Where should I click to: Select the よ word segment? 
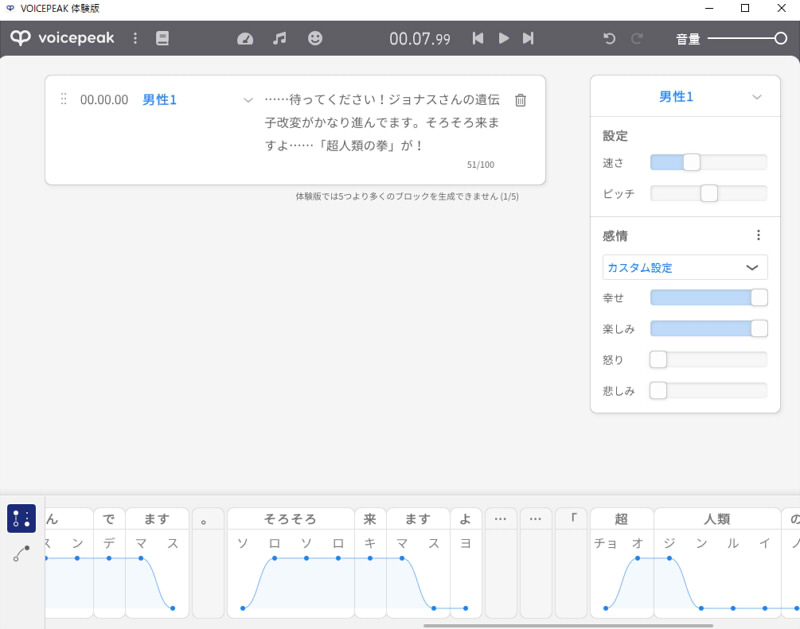[465, 519]
